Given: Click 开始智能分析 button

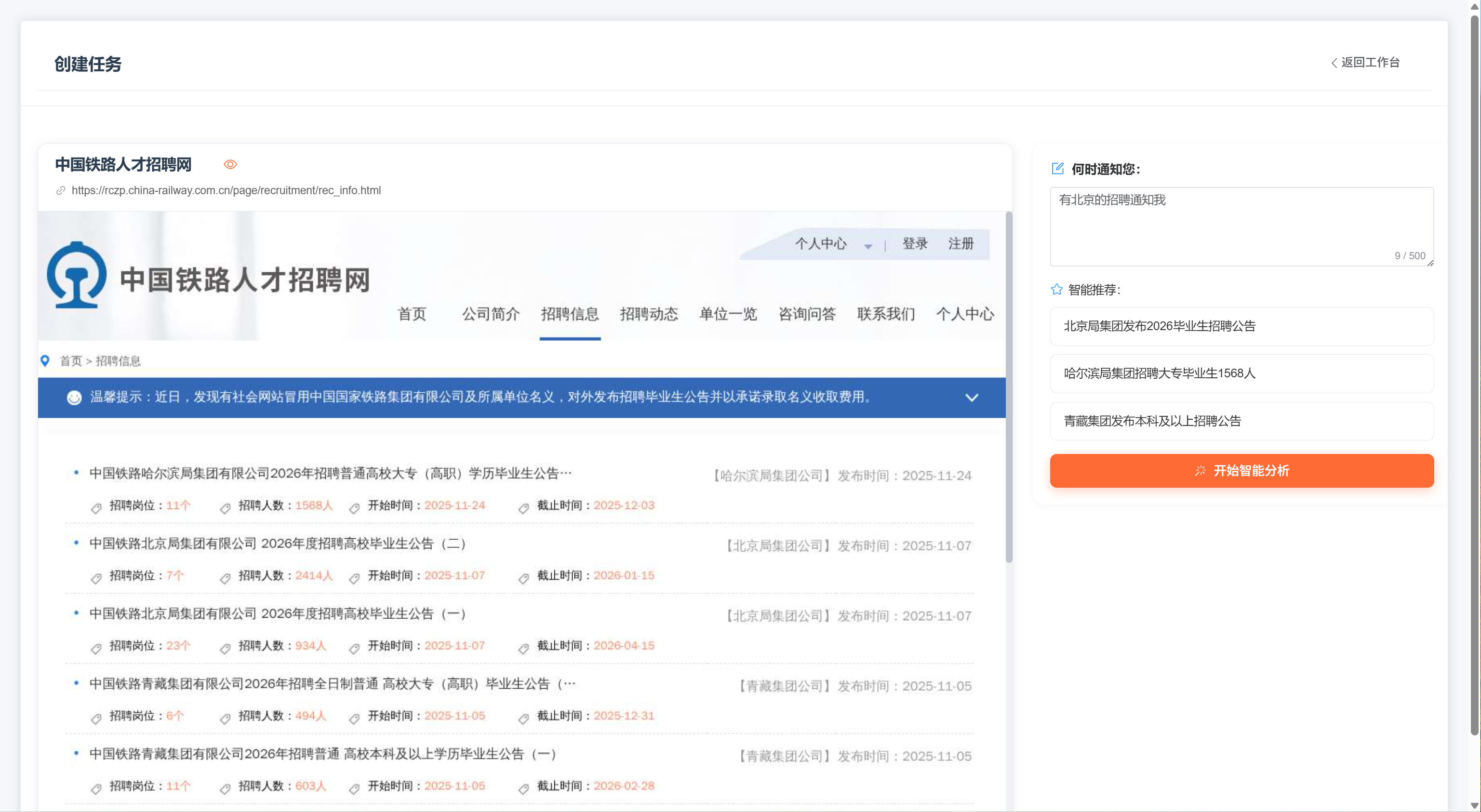Looking at the screenshot, I should click(1241, 470).
